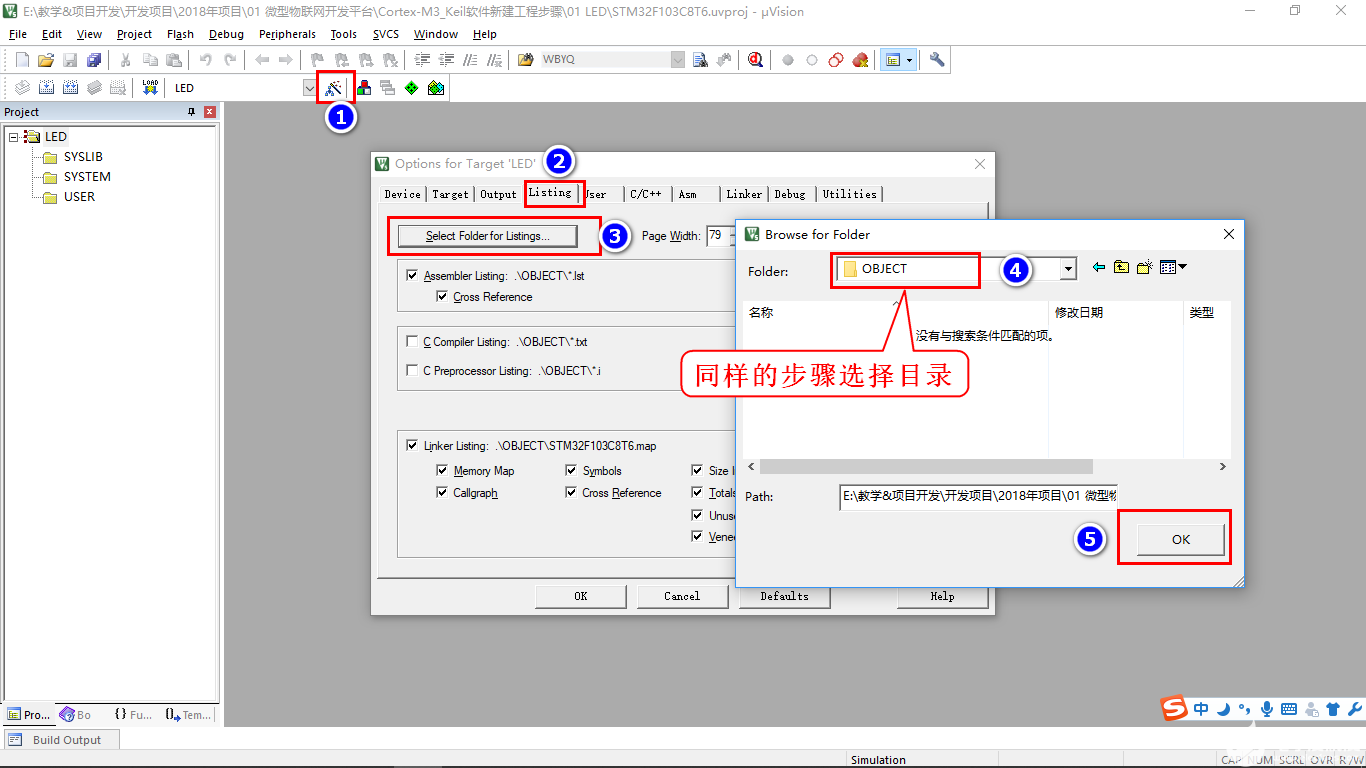Click the Save All toolbar icon

(94, 60)
